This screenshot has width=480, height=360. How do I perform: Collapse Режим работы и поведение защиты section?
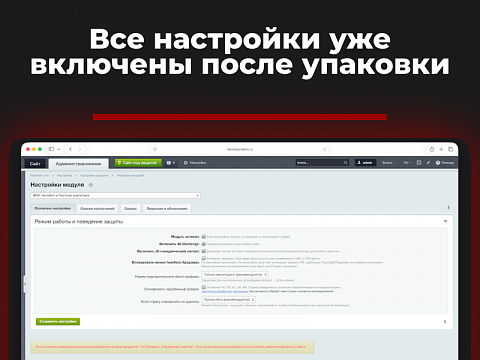click(x=445, y=221)
